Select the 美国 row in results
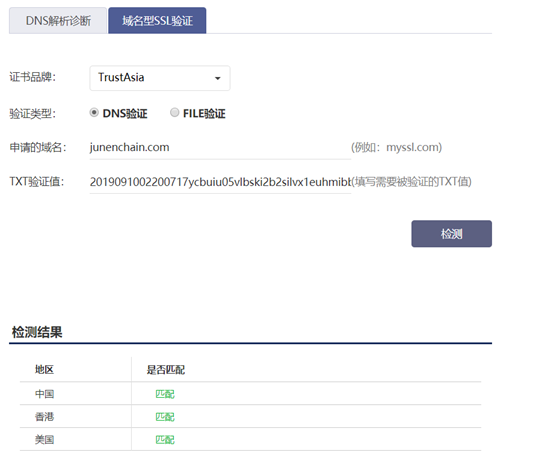The image size is (554, 473). [251, 439]
